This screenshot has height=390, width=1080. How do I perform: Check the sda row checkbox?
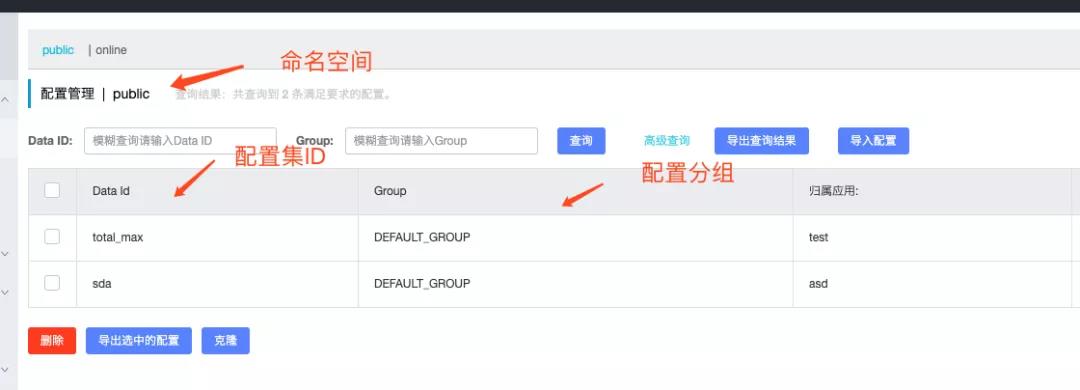click(52, 283)
